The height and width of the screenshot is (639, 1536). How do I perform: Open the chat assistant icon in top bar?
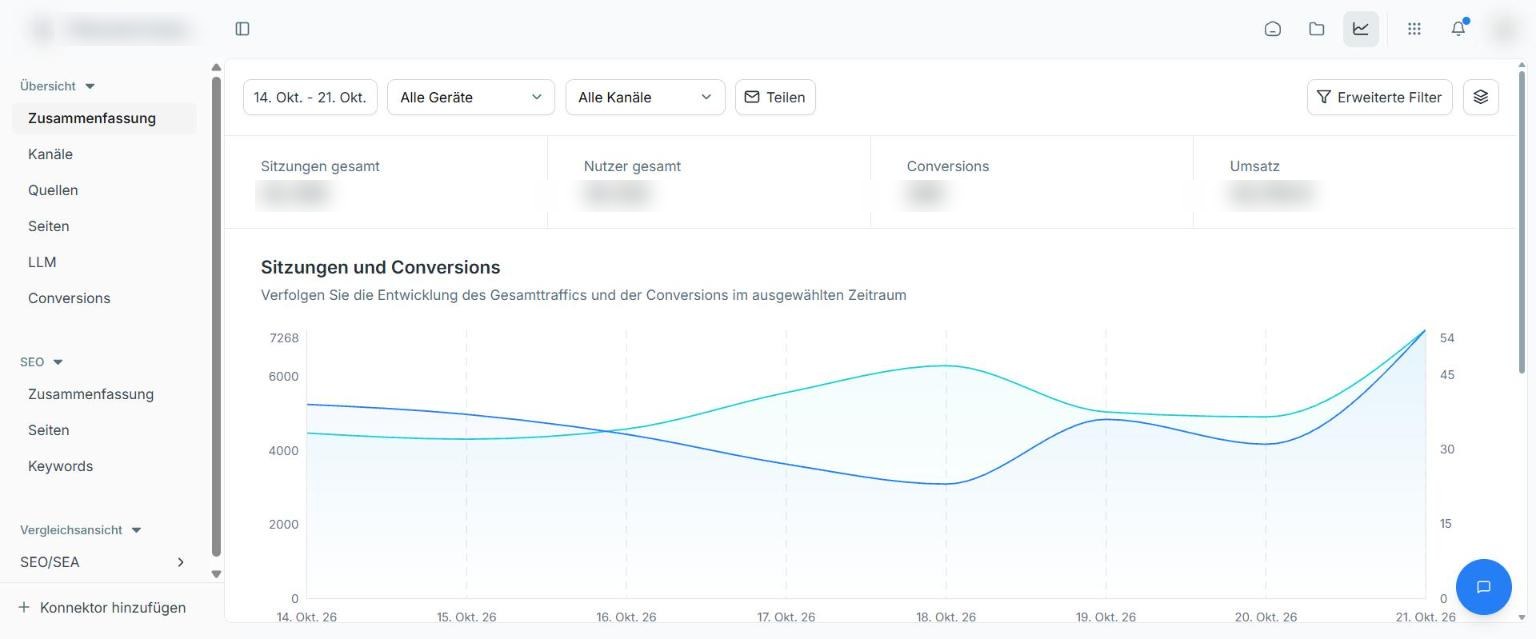click(x=1273, y=29)
